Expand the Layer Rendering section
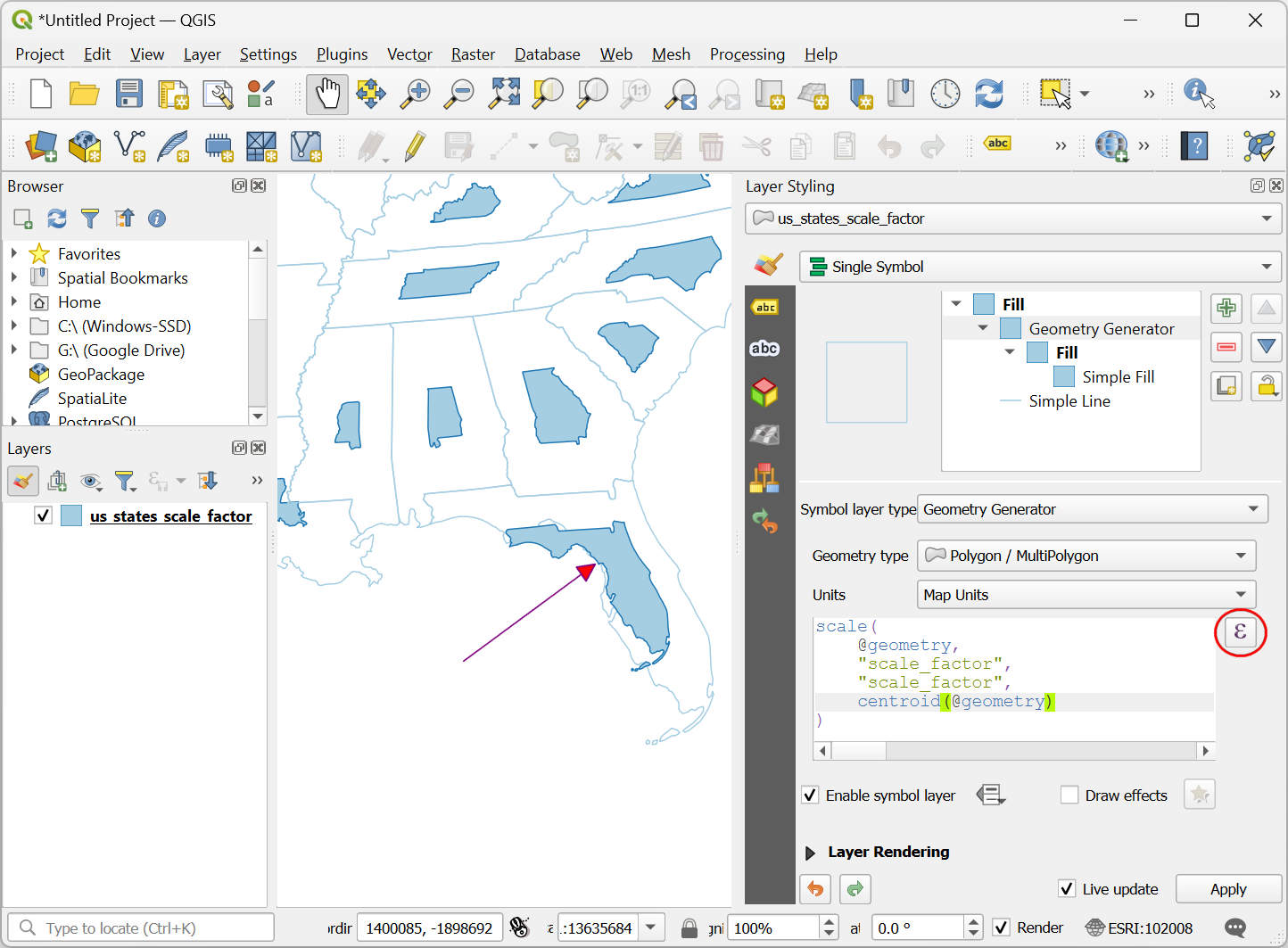This screenshot has height=948, width=1288. pos(810,853)
